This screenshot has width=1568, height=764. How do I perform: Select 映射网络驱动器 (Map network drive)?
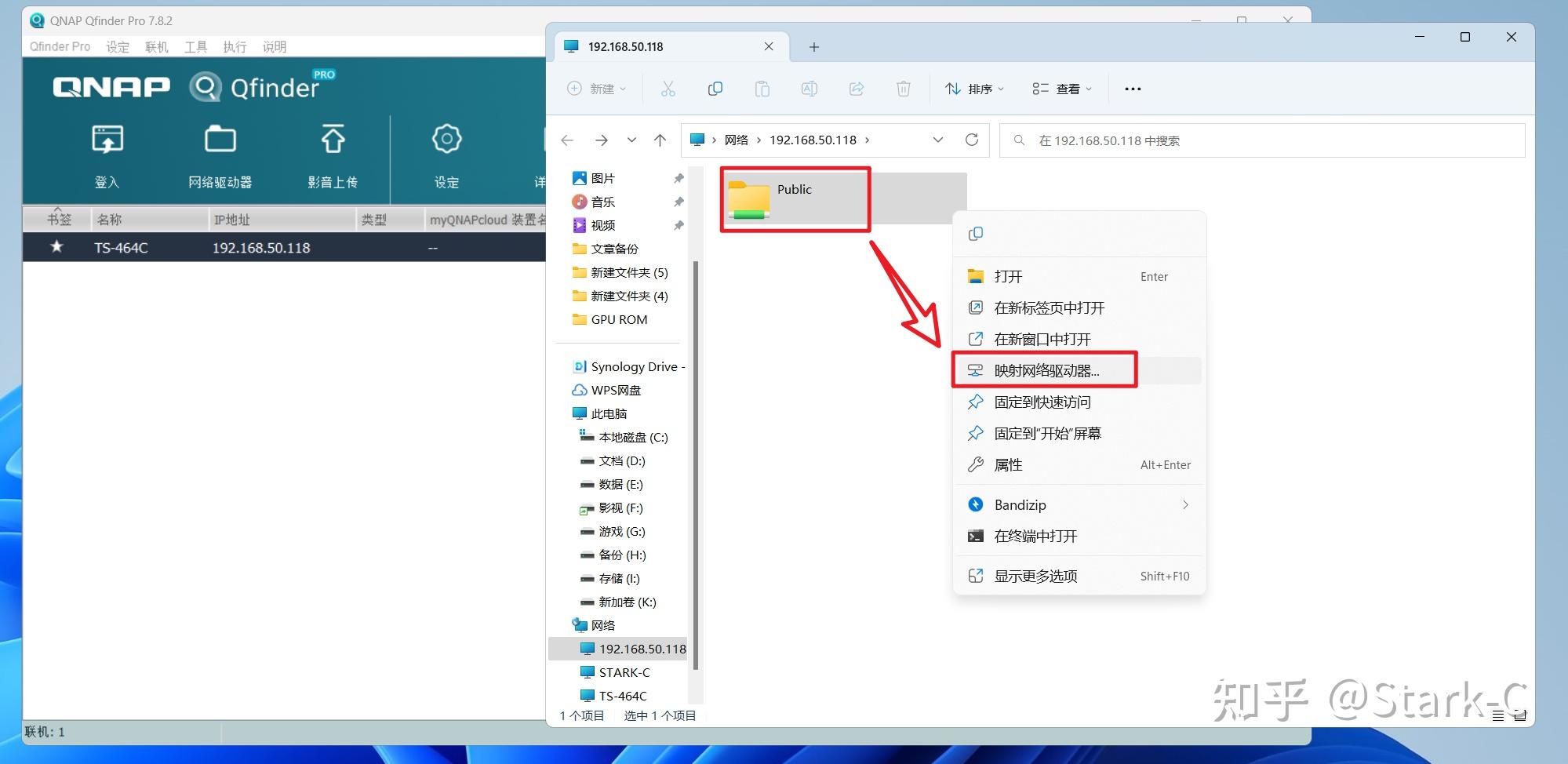click(x=1079, y=370)
